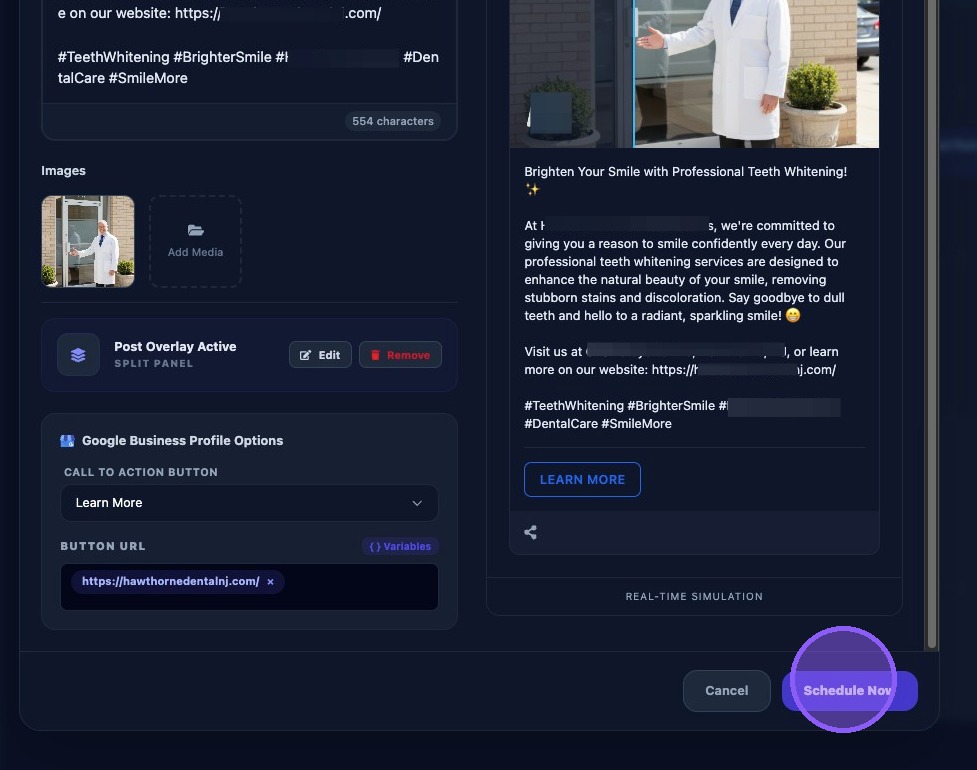
Task: Click the Schedule Now button
Action: click(849, 690)
